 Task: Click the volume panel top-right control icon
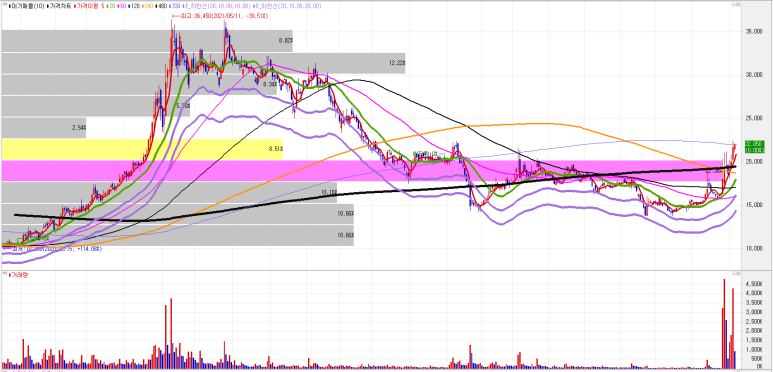(x=737, y=273)
